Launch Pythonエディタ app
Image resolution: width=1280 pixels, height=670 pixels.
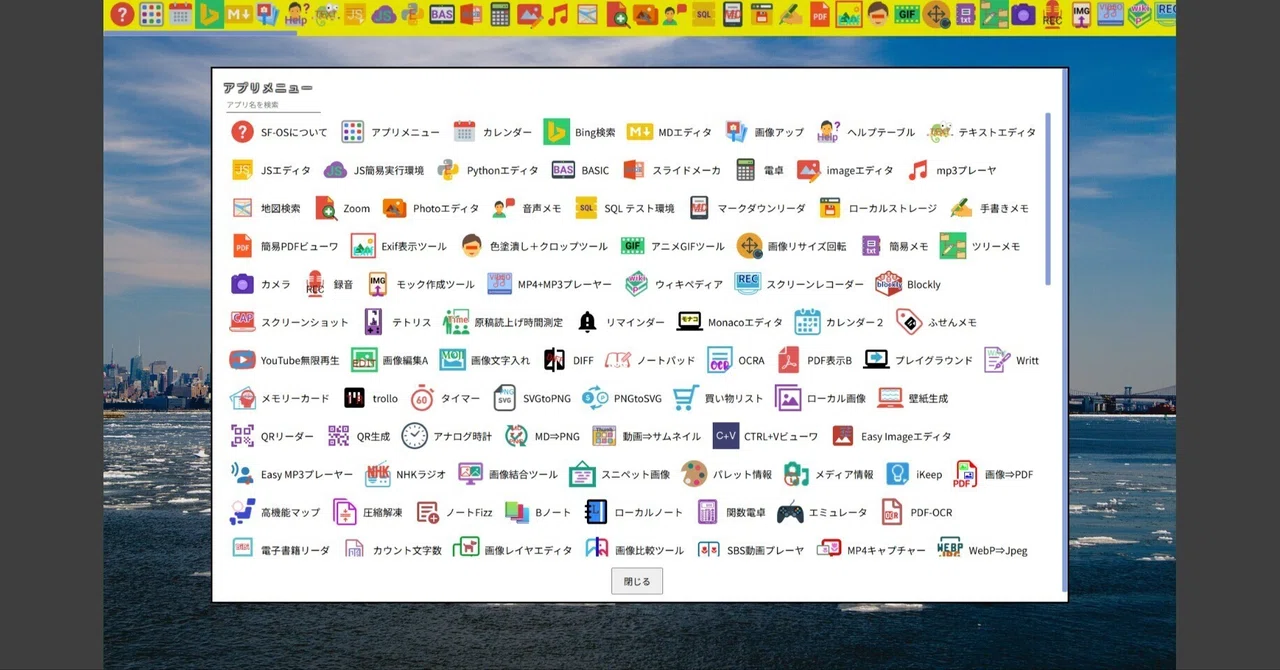pos(487,170)
